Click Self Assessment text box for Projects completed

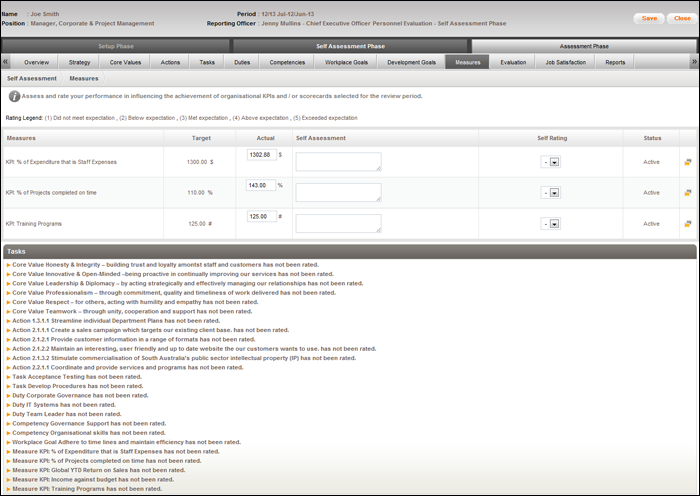[x=338, y=192]
